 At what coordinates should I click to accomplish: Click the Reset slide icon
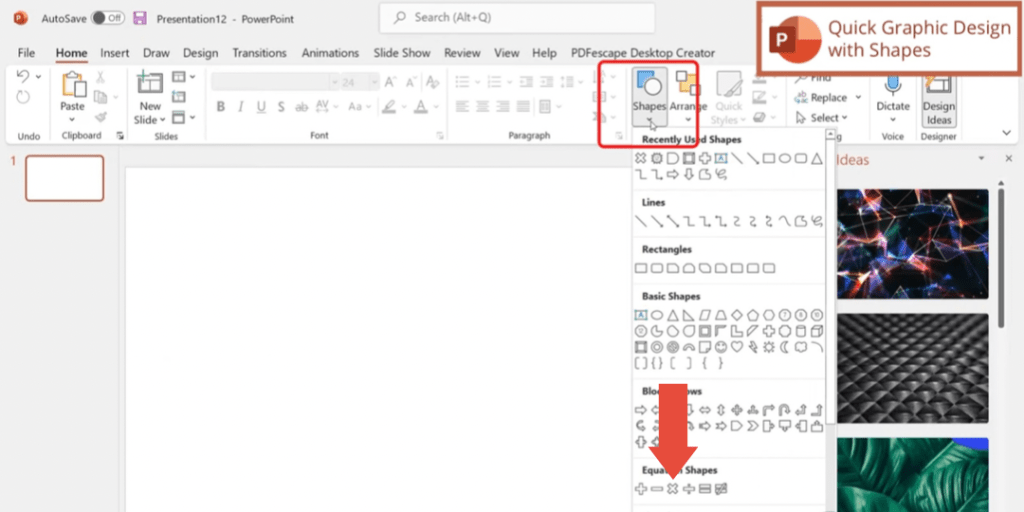(178, 97)
